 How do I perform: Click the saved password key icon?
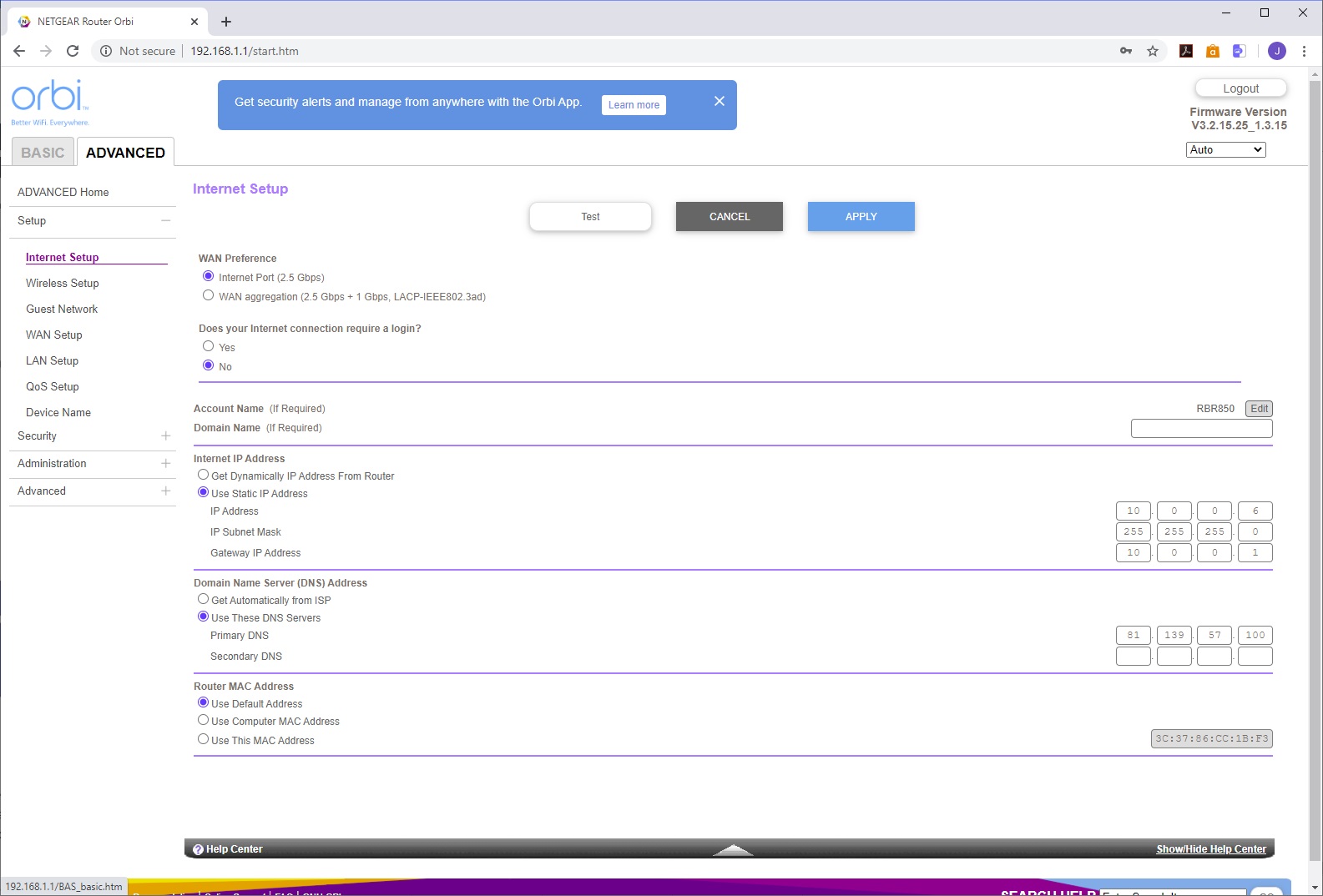[1126, 51]
